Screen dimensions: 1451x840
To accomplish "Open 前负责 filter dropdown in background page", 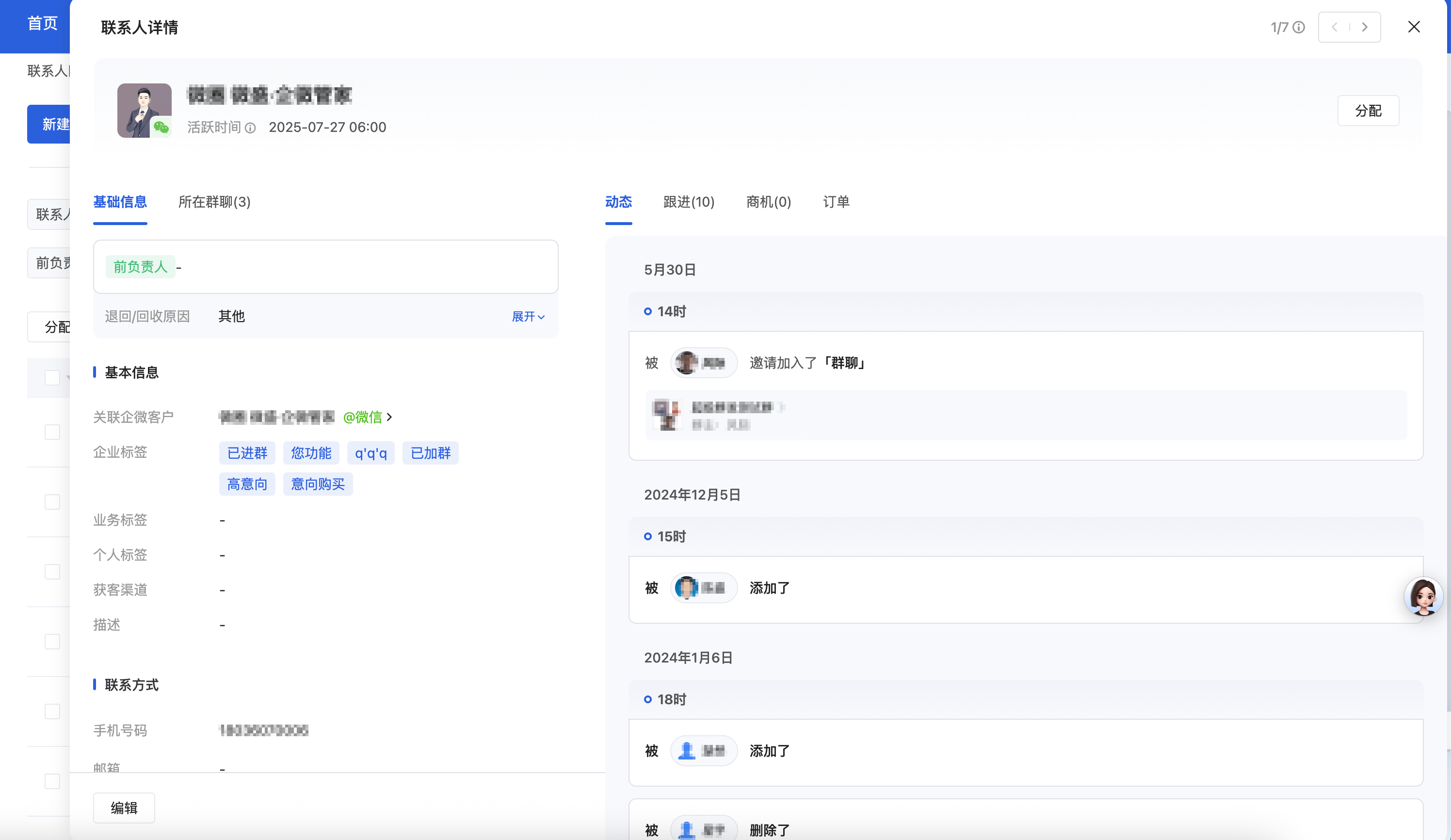I will (x=49, y=263).
